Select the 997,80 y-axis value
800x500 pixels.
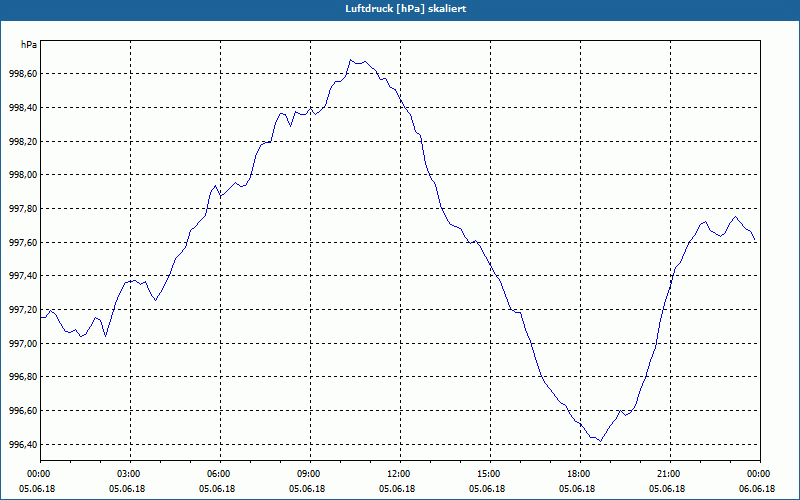[23, 209]
